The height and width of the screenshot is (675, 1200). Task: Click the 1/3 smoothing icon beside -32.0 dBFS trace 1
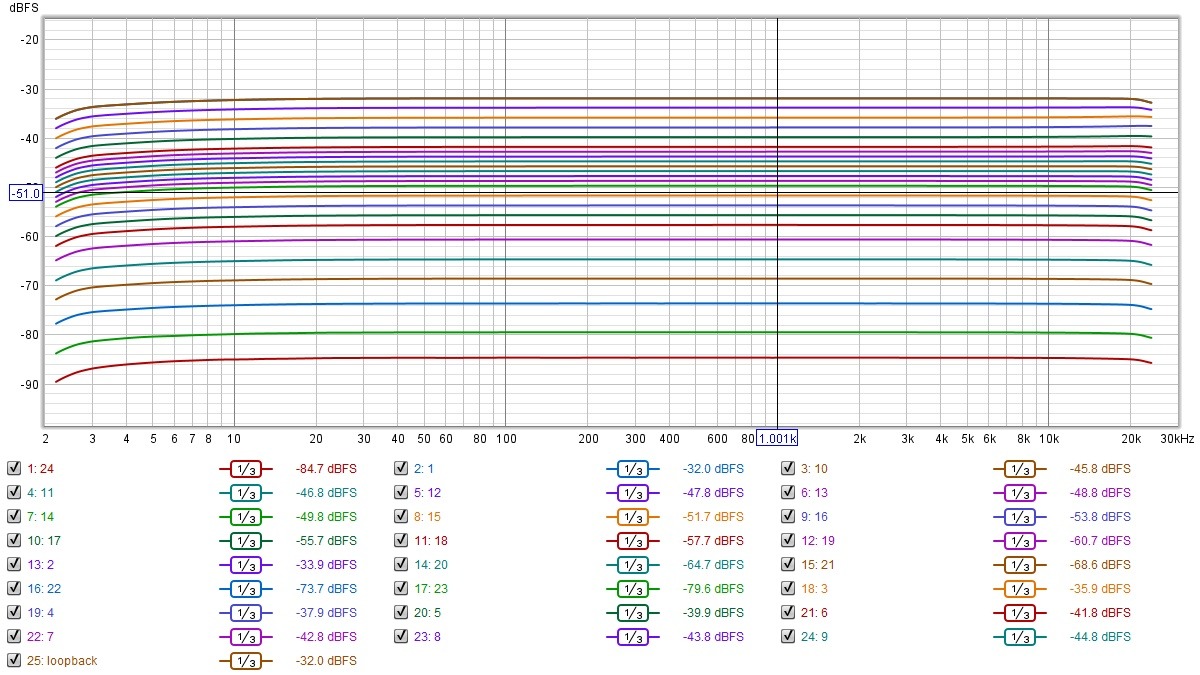(x=632, y=468)
